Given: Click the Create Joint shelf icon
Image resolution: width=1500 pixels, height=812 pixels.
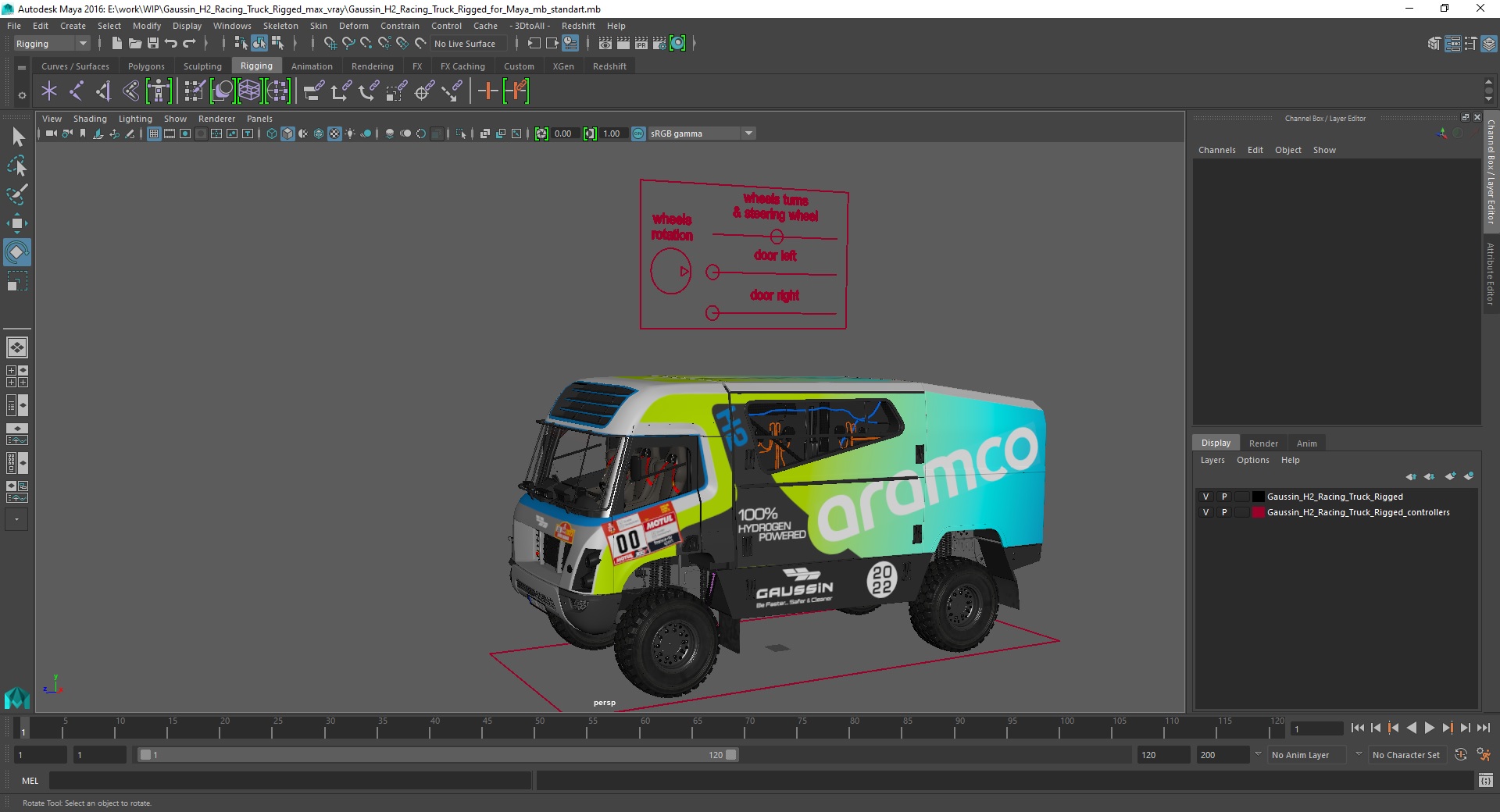Looking at the screenshot, I should pos(77,91).
